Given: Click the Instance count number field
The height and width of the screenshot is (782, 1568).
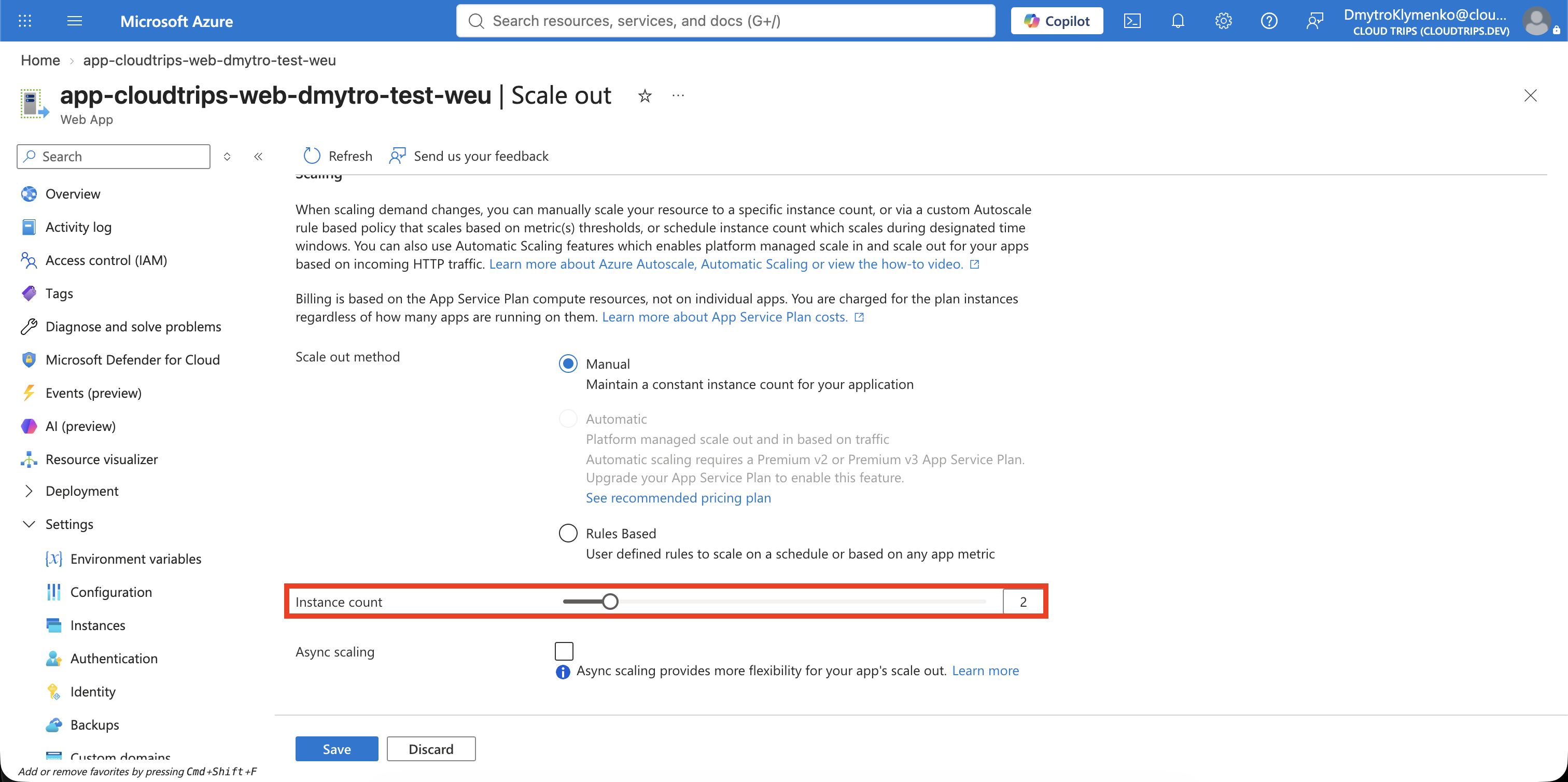Looking at the screenshot, I should click(1023, 601).
